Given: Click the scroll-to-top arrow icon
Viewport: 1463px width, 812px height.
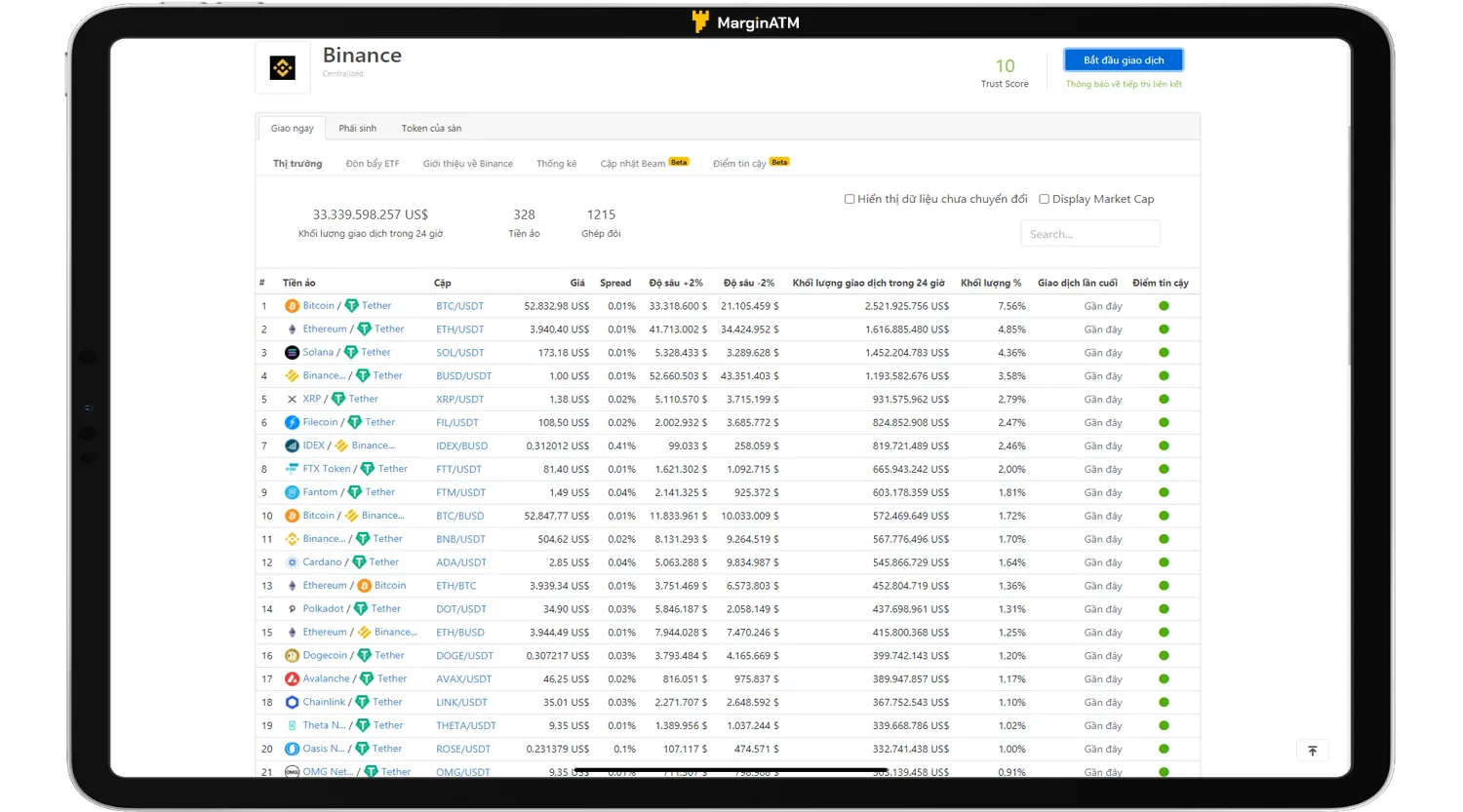Looking at the screenshot, I should pyautogui.click(x=1313, y=751).
